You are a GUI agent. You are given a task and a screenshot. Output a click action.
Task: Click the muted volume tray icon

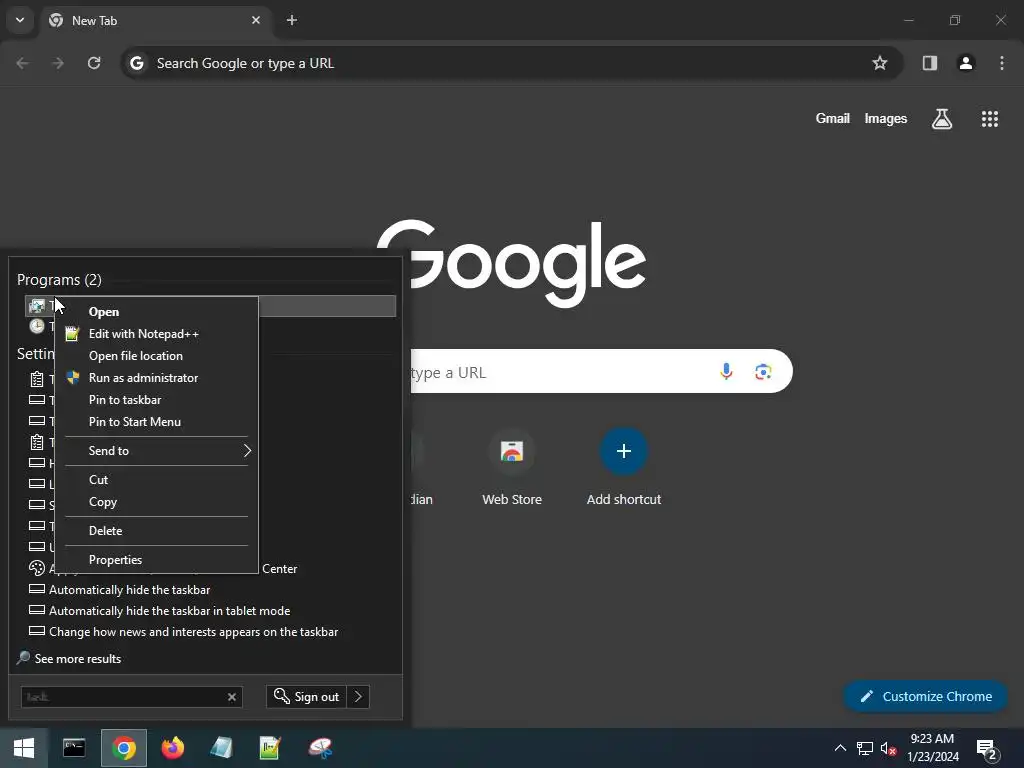coord(888,748)
